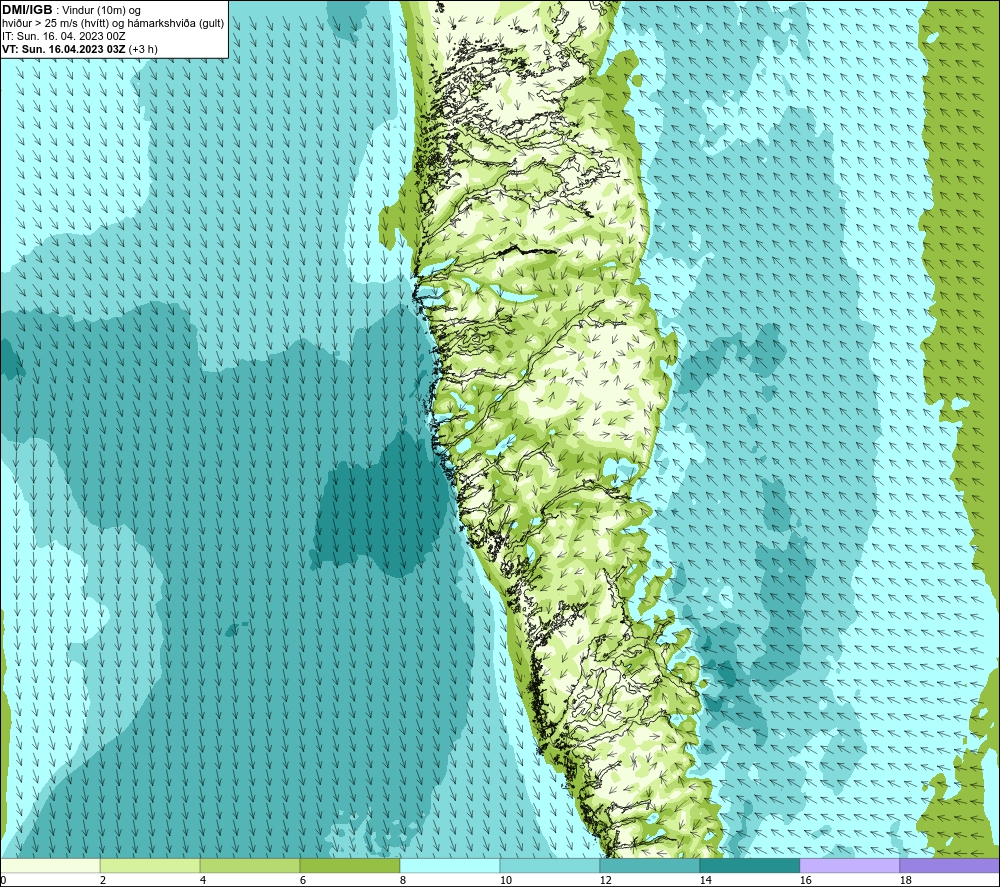
Task: Click the scale label "2"
Action: (103, 880)
